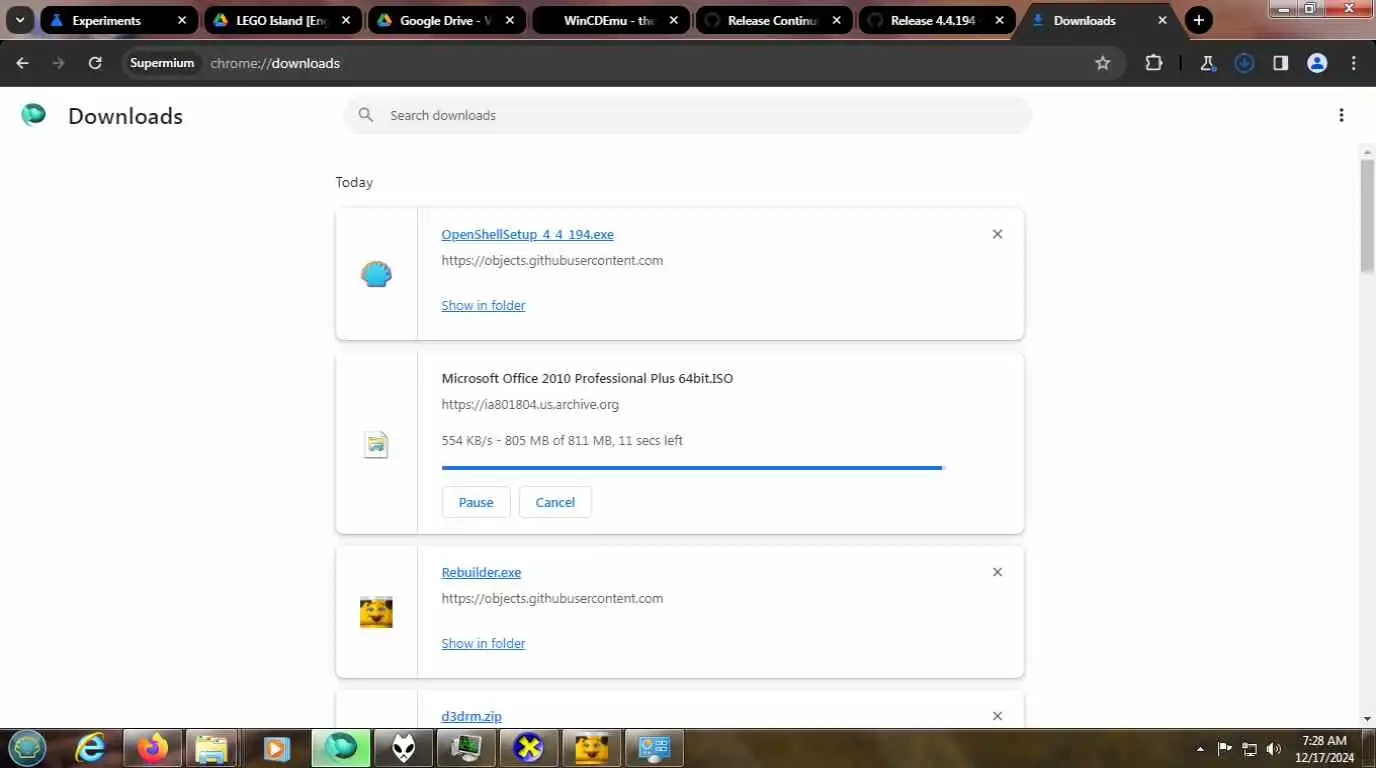
Task: Click the search magnifier icon
Action: click(366, 115)
